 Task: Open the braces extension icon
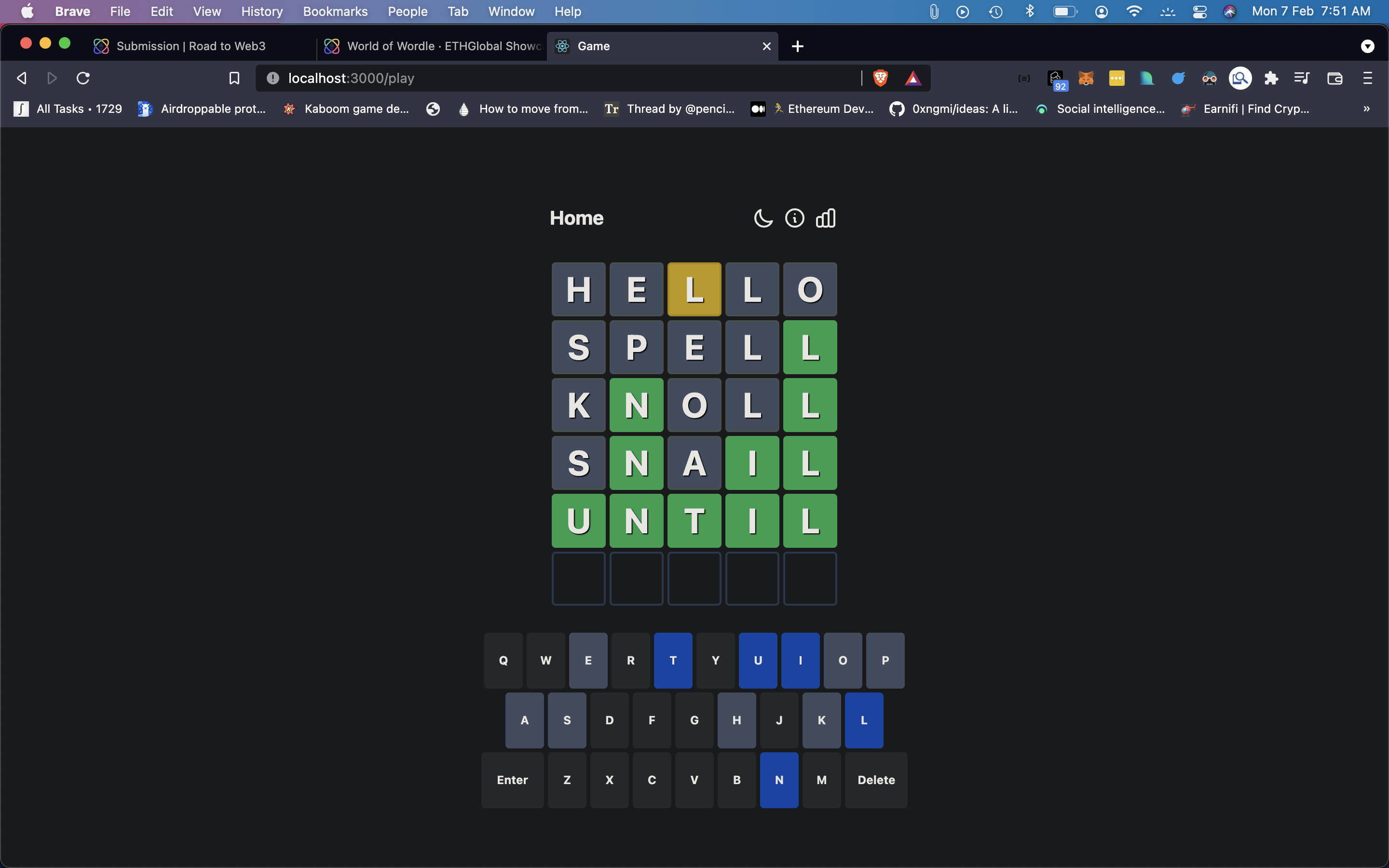point(1024,78)
